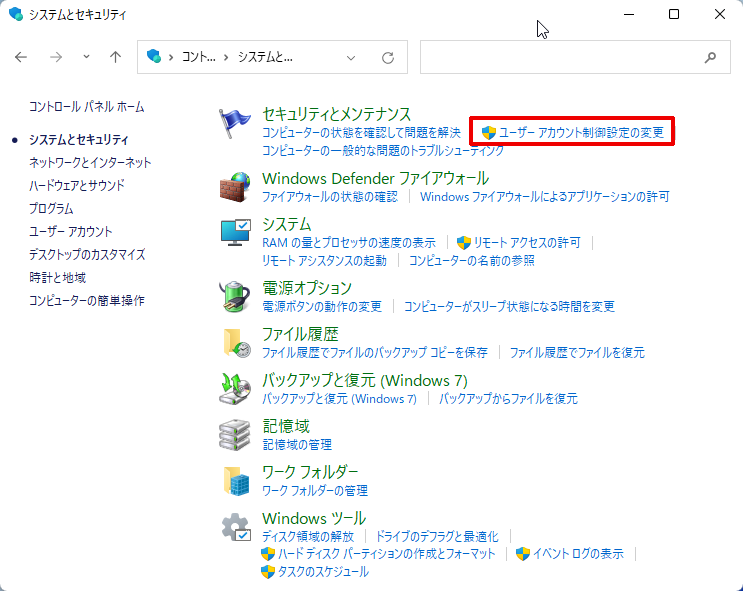This screenshot has height=591, width=743.
Task: Open 時計と地域 category
Action: pyautogui.click(x=57, y=277)
